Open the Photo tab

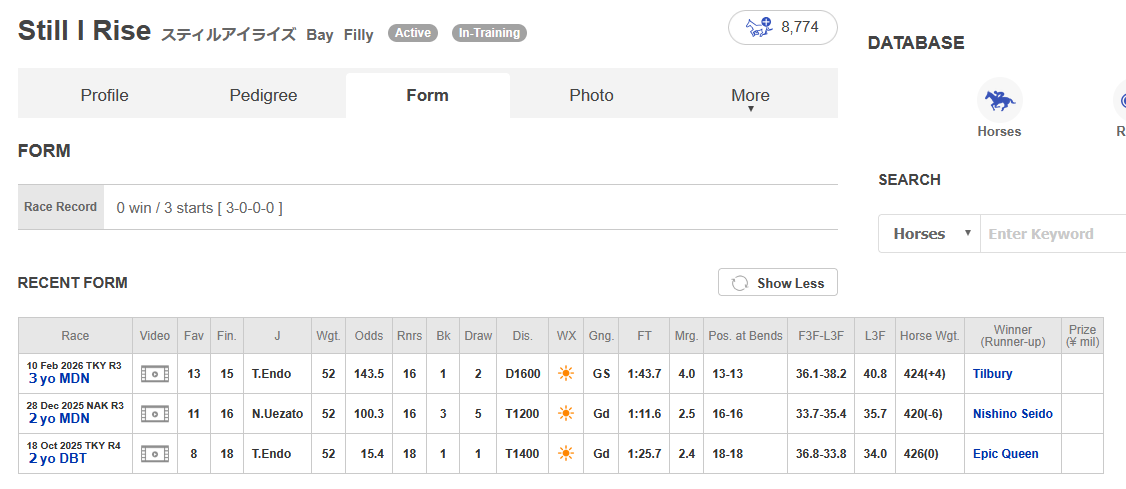coord(592,96)
